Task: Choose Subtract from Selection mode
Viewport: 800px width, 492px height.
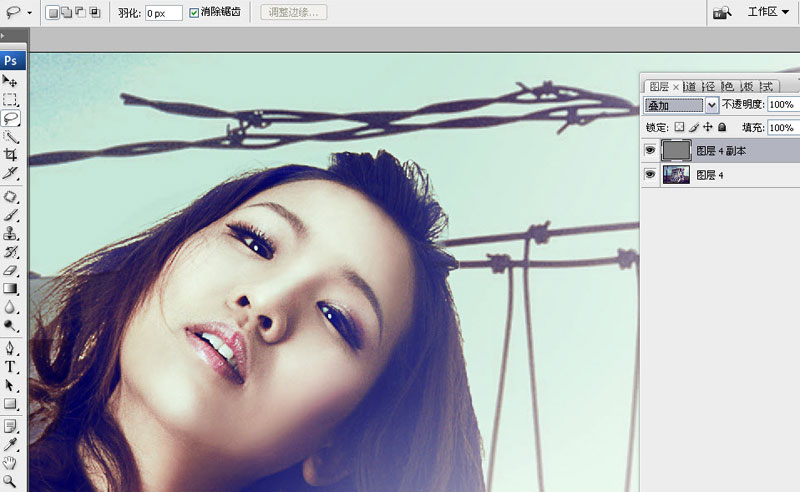Action: [x=81, y=12]
